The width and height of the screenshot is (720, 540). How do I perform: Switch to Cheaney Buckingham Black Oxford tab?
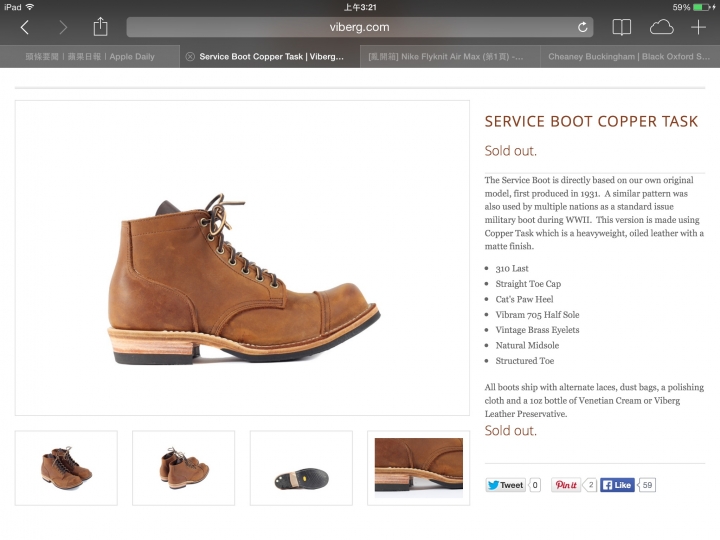[x=630, y=56]
